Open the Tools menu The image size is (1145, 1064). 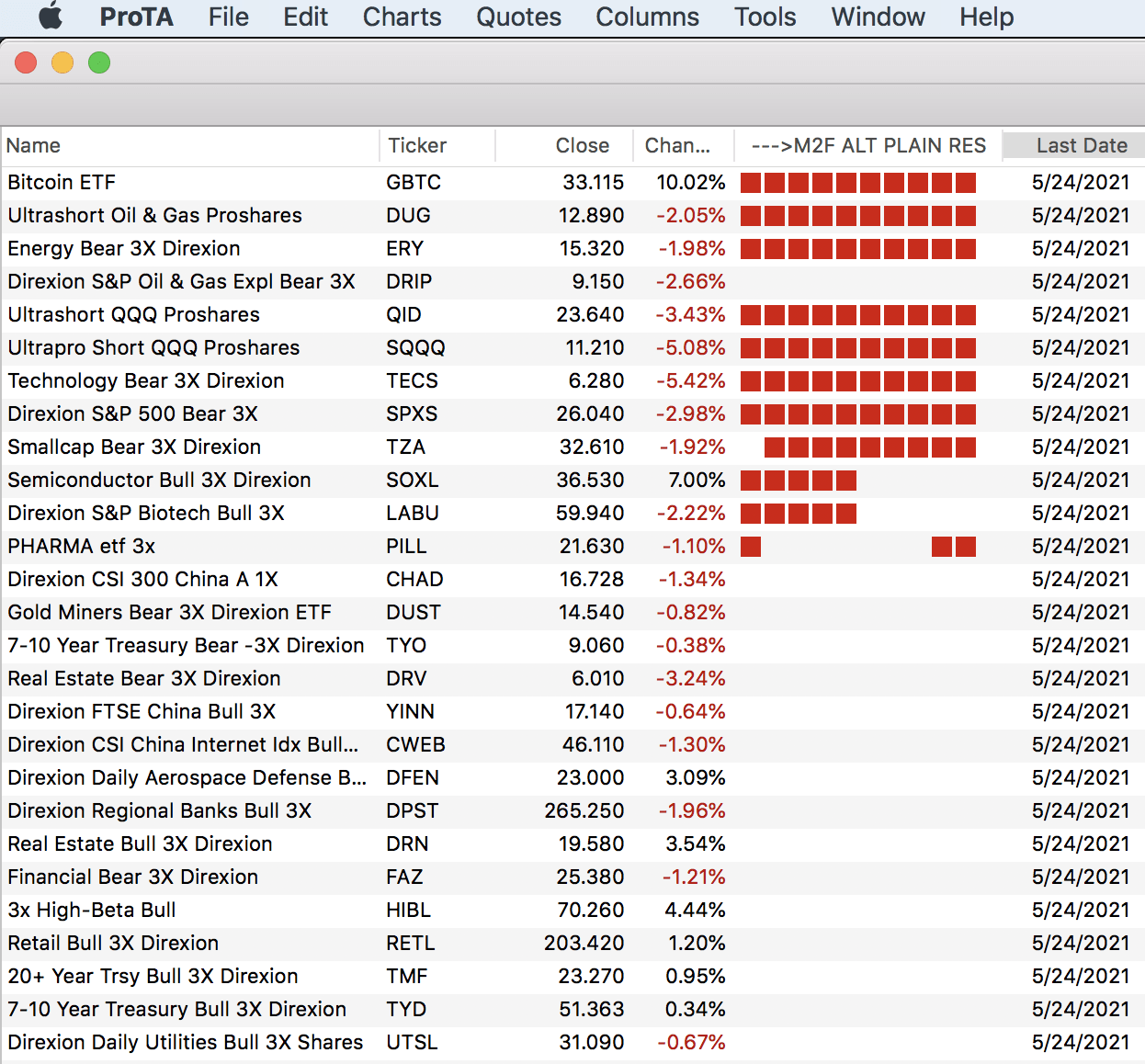765,17
